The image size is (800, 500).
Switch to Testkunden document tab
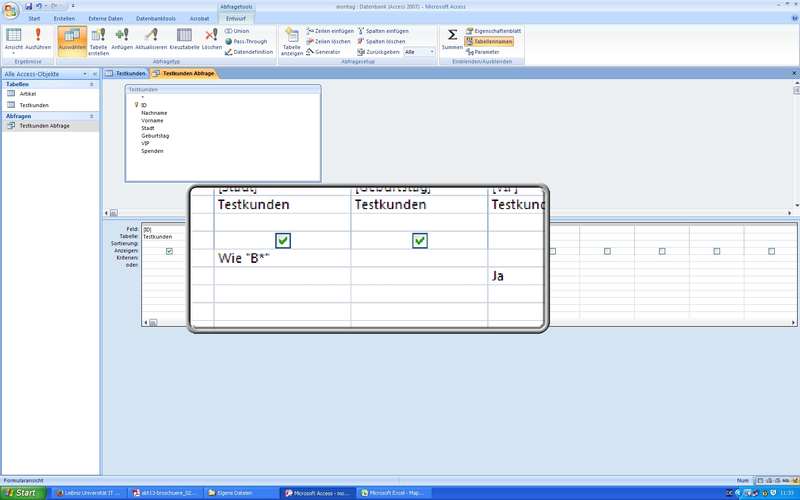click(126, 73)
